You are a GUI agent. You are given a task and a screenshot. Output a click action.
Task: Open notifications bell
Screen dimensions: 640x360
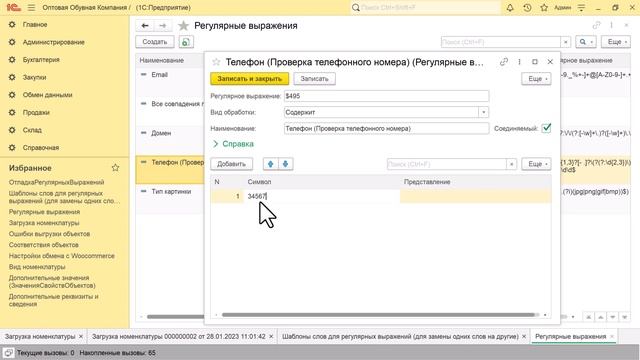[510, 8]
